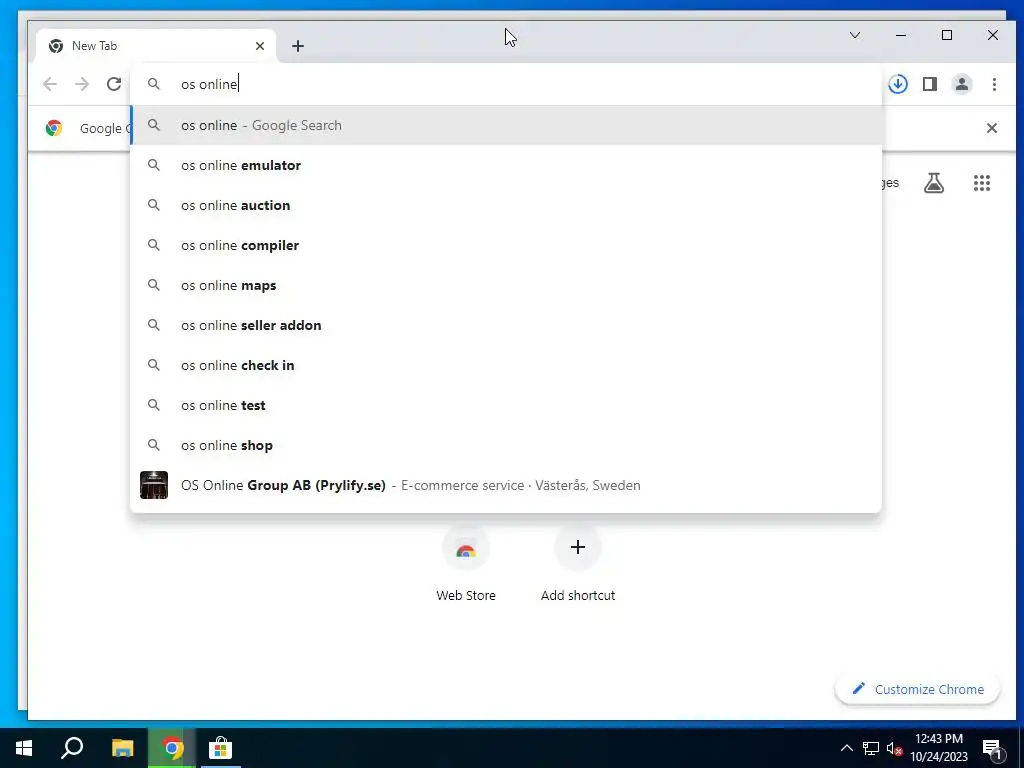Click the Prylify.se suggestion thumbnail
The height and width of the screenshot is (768, 1024).
point(154,485)
